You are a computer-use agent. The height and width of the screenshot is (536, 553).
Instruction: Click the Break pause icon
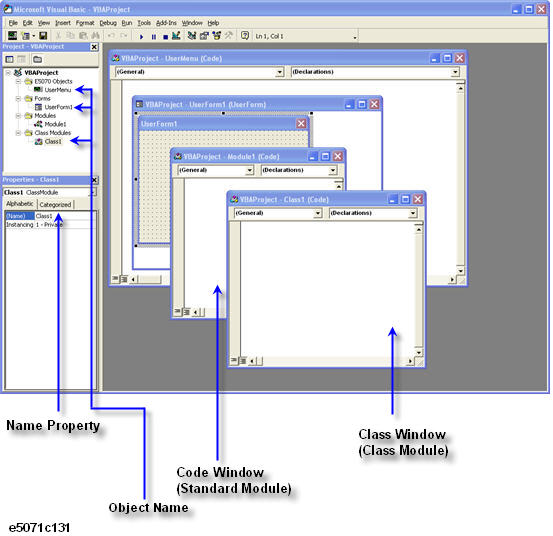(x=154, y=36)
